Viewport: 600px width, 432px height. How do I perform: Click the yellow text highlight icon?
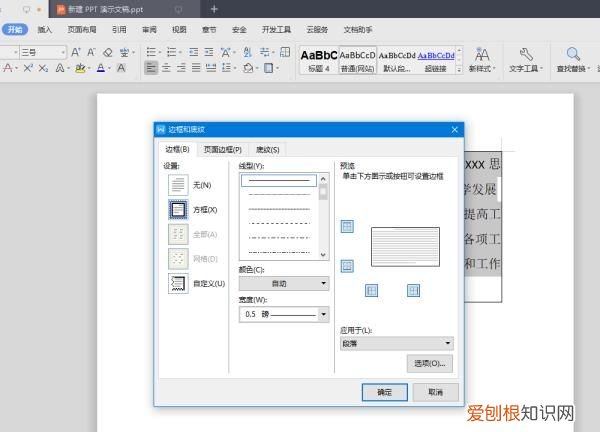tap(80, 68)
